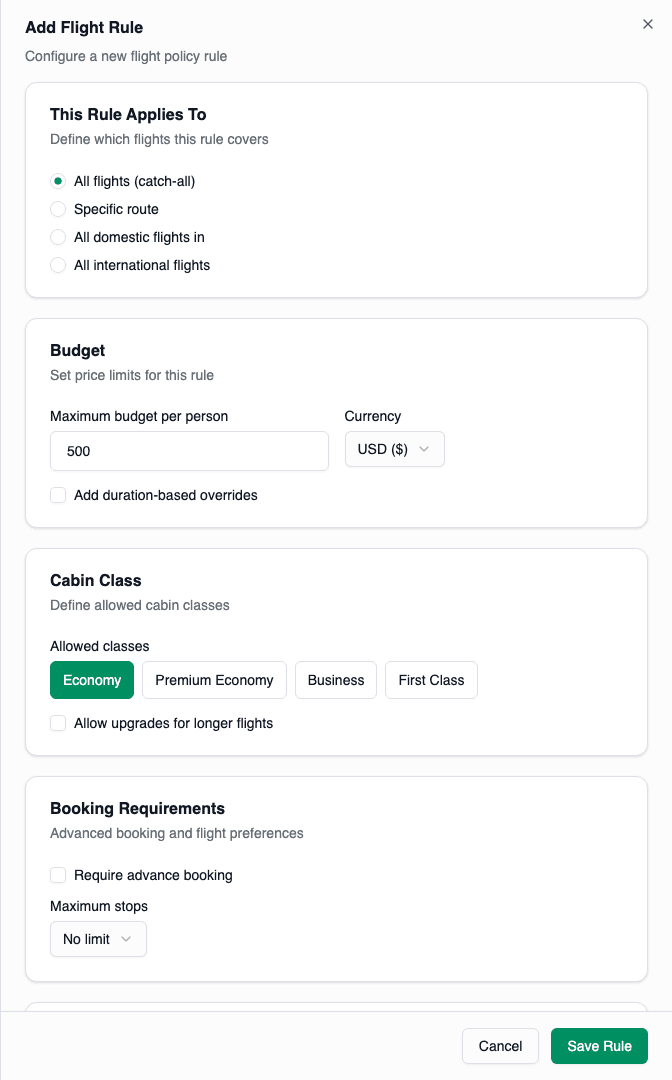Viewport: 672px width, 1080px height.
Task: Save the new flight rule
Action: 599,1046
